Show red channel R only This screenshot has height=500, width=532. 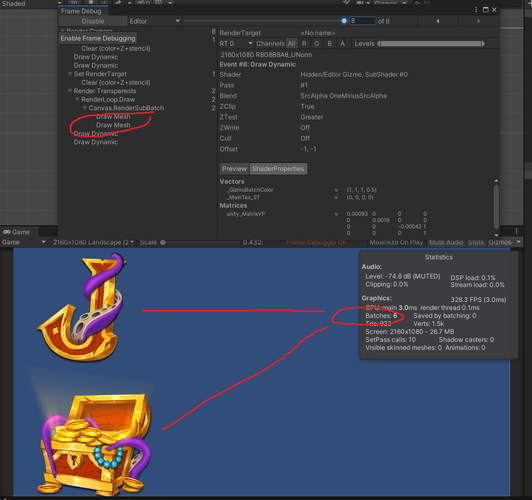tap(304, 44)
